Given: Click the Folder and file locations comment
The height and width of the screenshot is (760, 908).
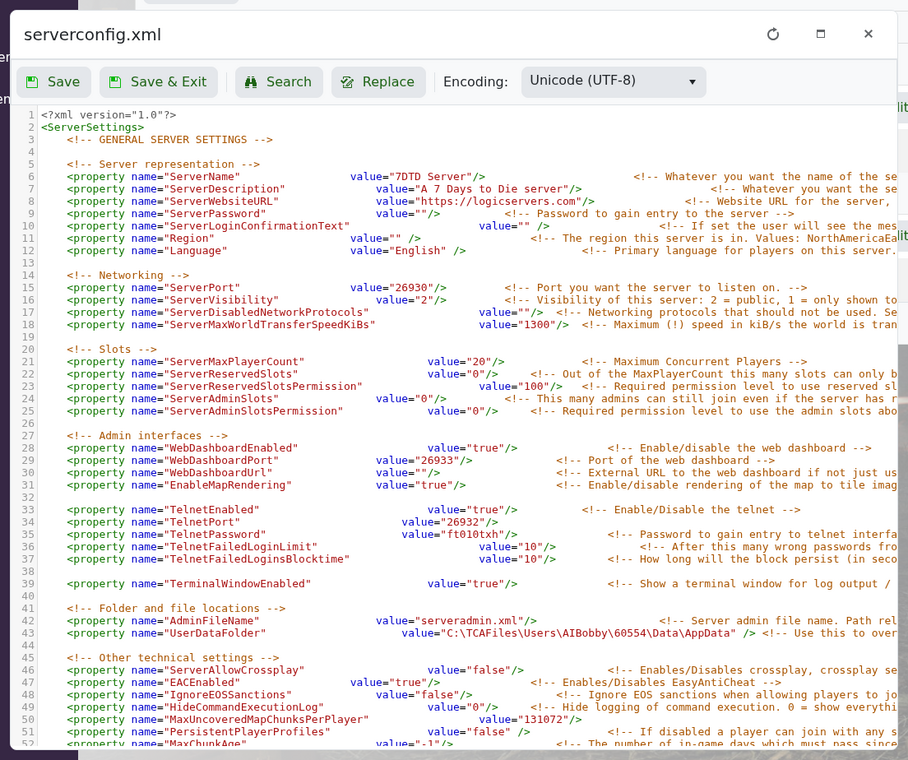Looking at the screenshot, I should coord(176,608).
